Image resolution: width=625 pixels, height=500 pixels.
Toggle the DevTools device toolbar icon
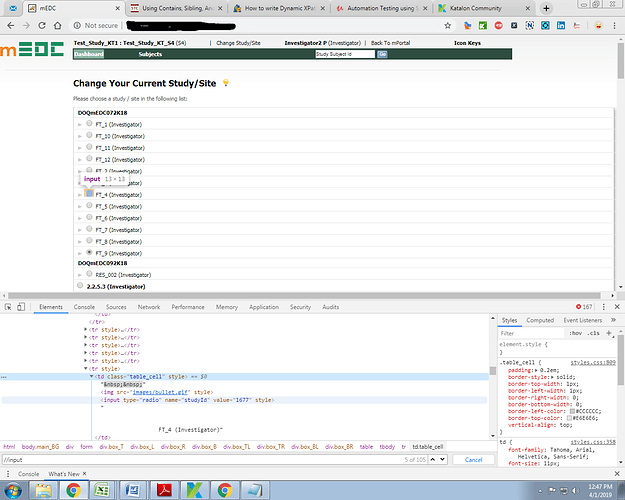pos(22,307)
